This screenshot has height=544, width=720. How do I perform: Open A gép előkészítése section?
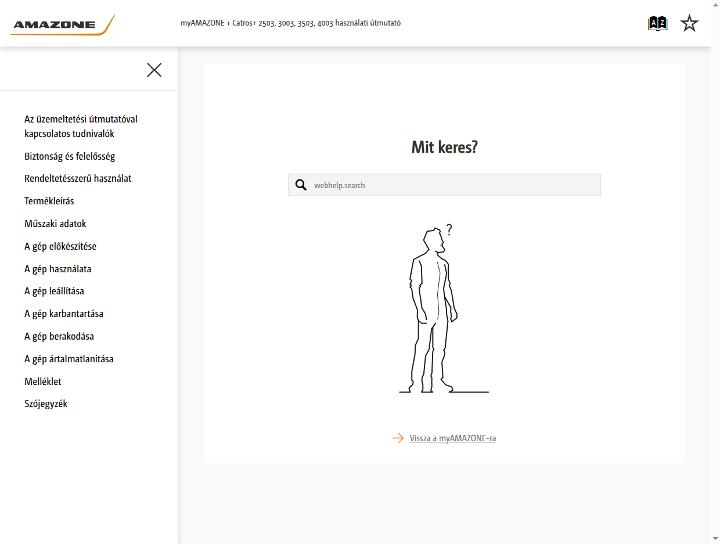(60, 246)
